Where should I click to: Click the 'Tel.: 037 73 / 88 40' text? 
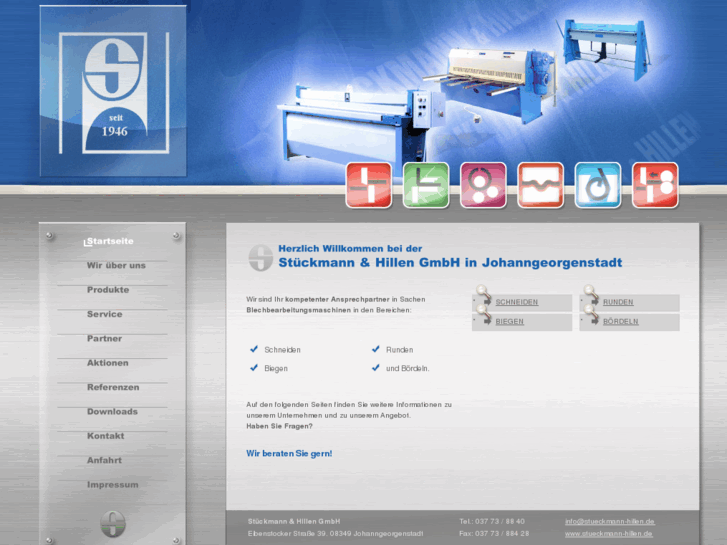pyautogui.click(x=492, y=521)
